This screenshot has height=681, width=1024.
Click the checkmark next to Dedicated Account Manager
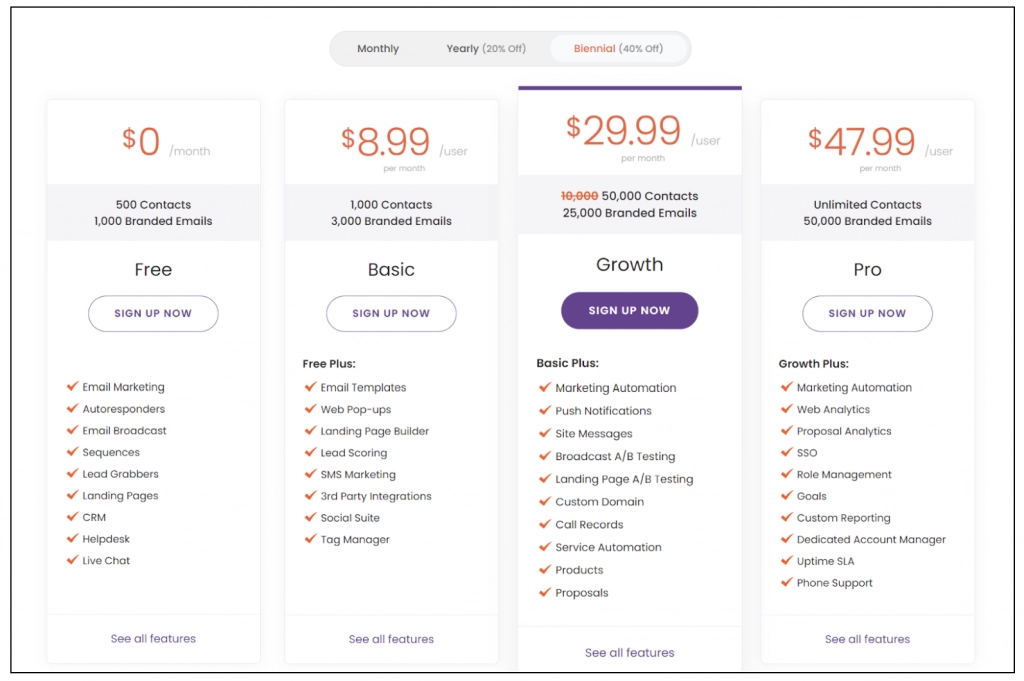pyautogui.click(x=786, y=539)
